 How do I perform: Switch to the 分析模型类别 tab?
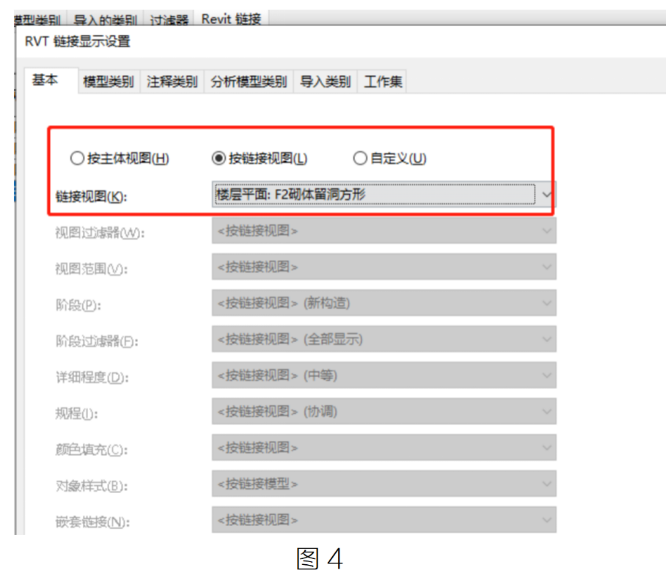(249, 81)
